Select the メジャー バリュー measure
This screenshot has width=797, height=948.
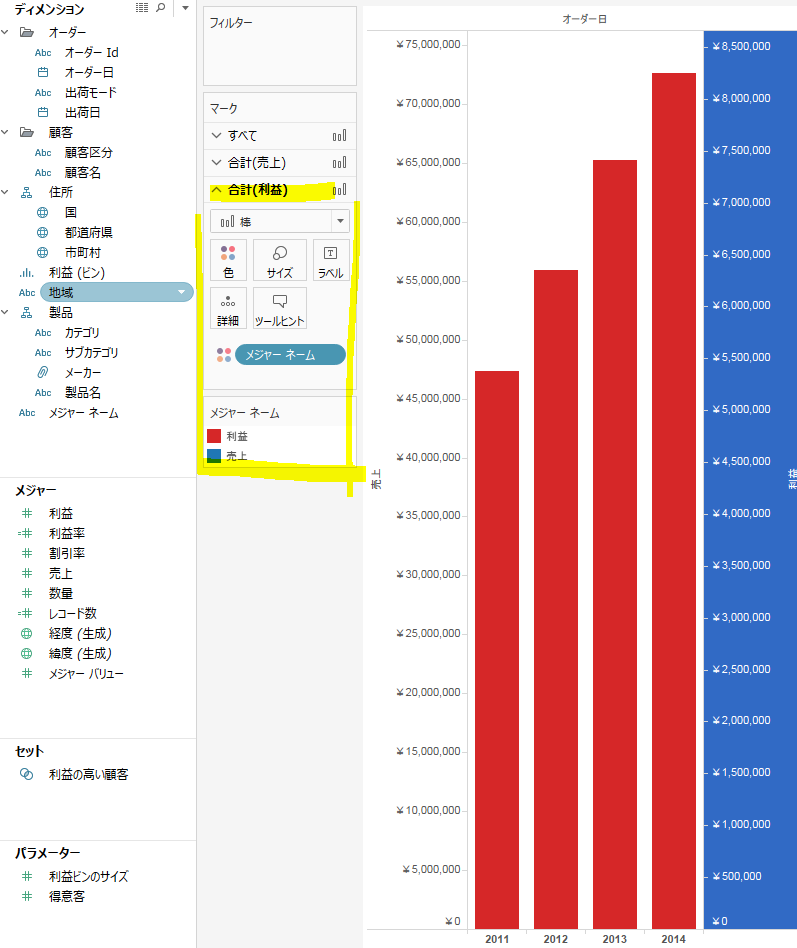click(86, 674)
